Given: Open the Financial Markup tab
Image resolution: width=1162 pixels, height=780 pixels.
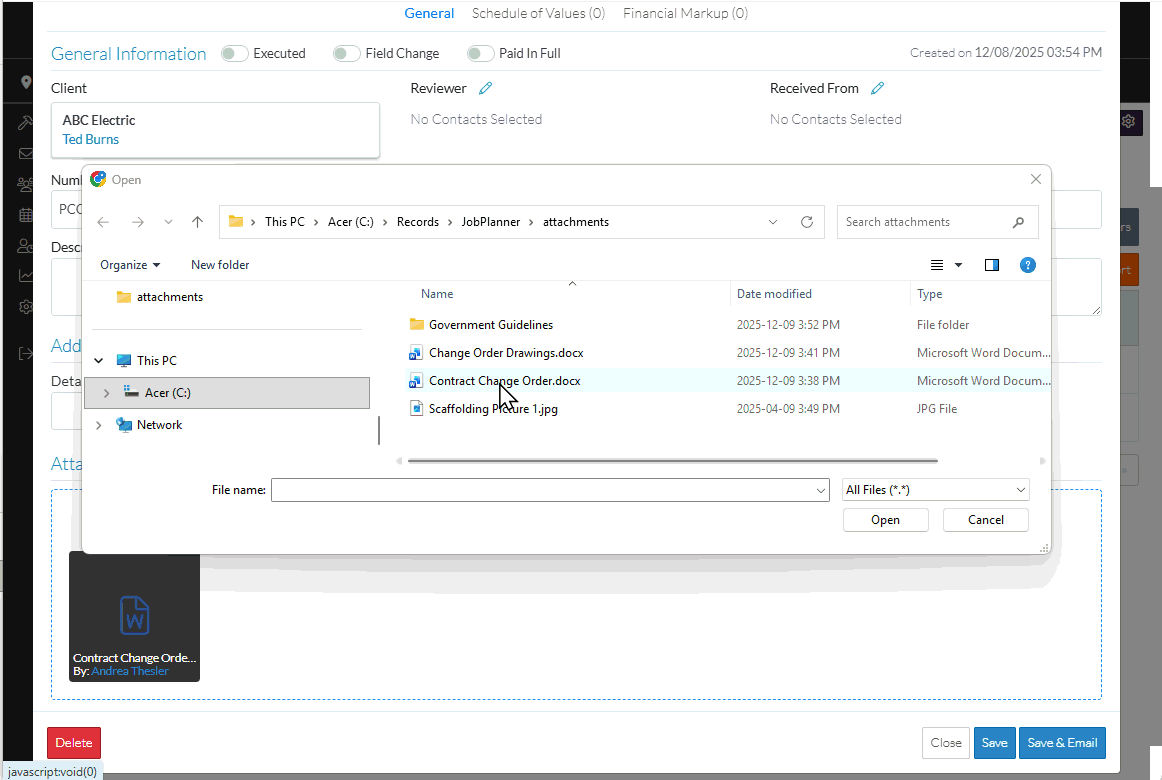Looking at the screenshot, I should tap(685, 13).
